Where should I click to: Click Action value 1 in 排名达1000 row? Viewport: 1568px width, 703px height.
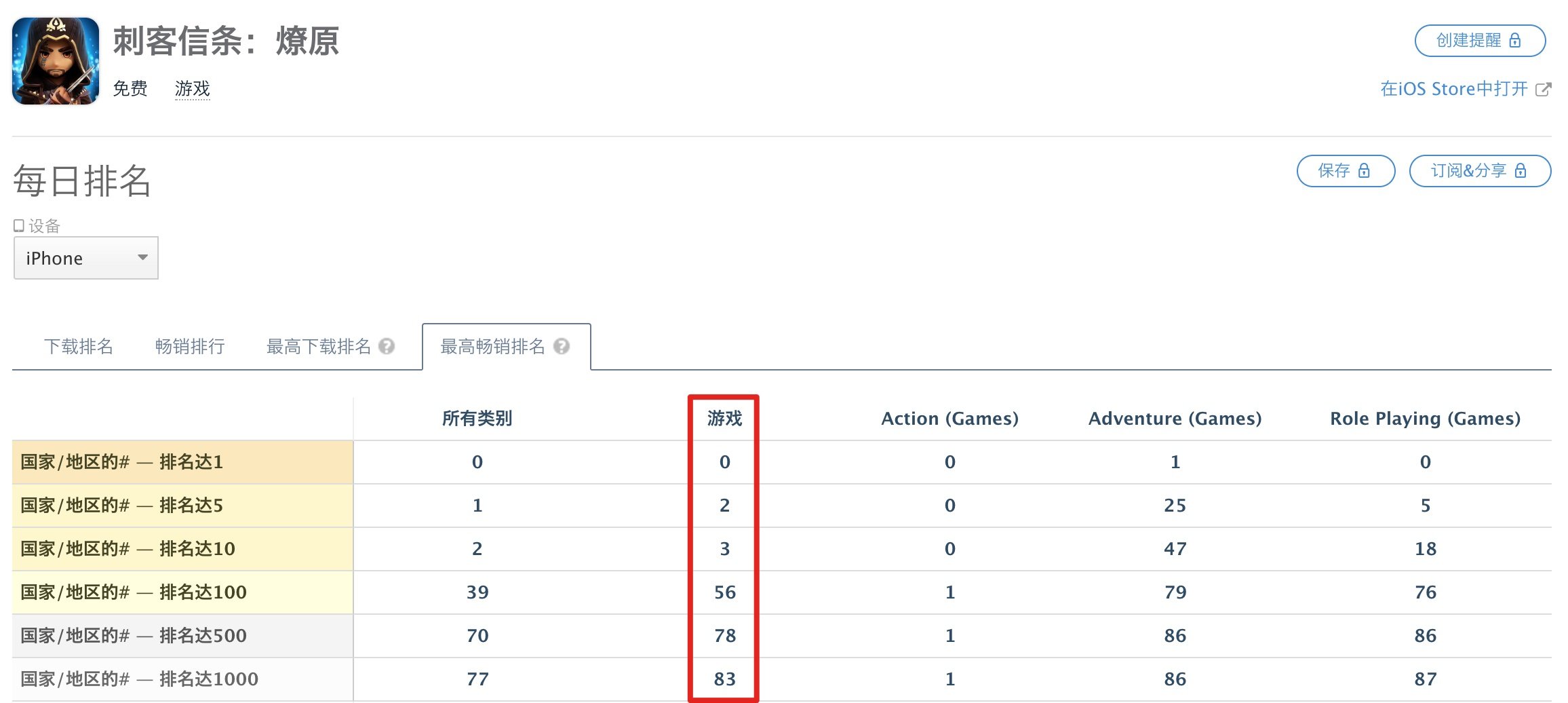(950, 679)
